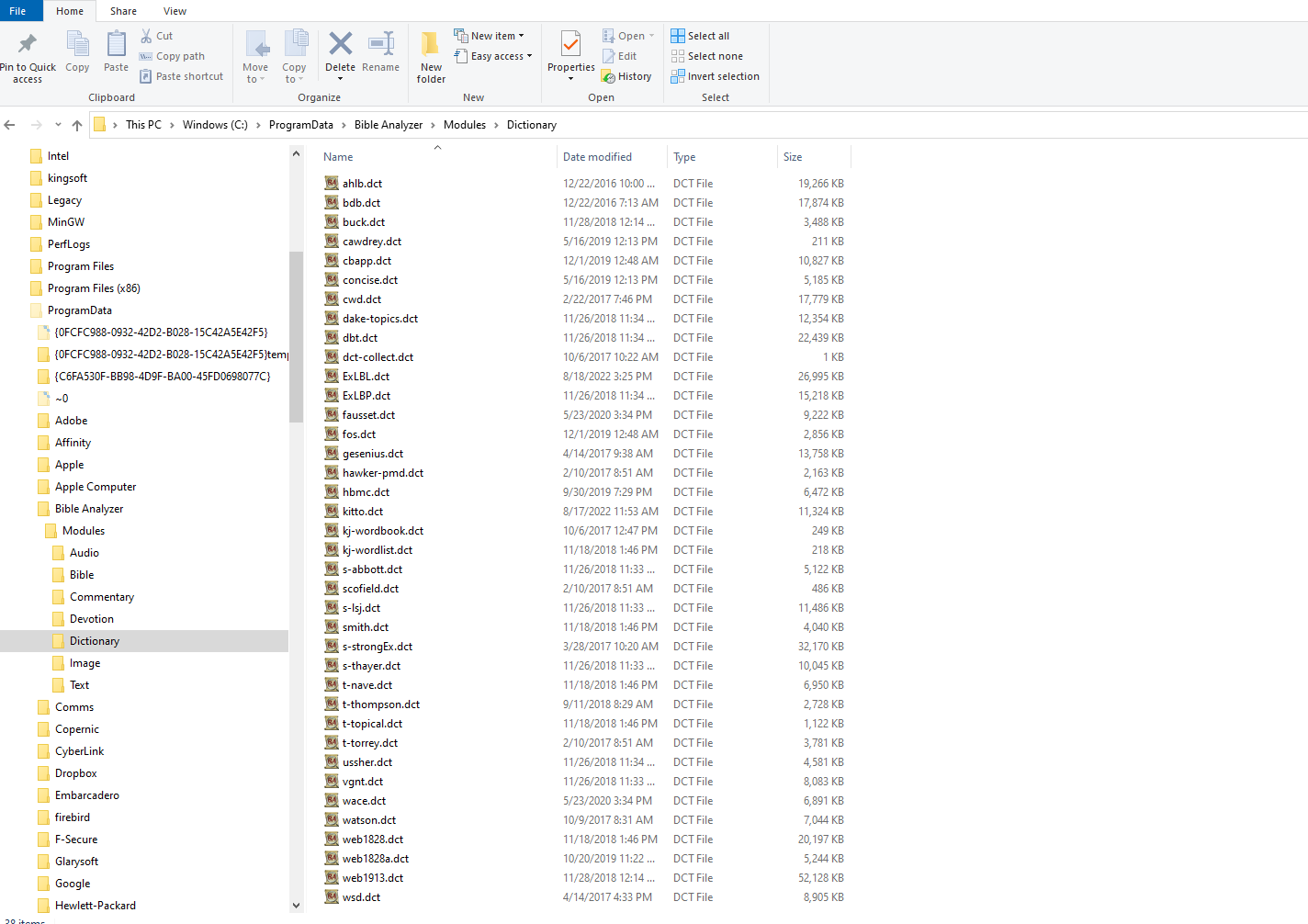Click the Dictionary folder icon in tree

[58, 641]
